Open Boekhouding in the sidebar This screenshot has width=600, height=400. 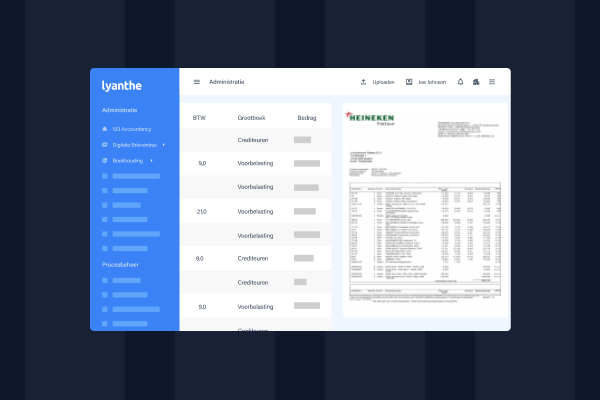[128, 160]
